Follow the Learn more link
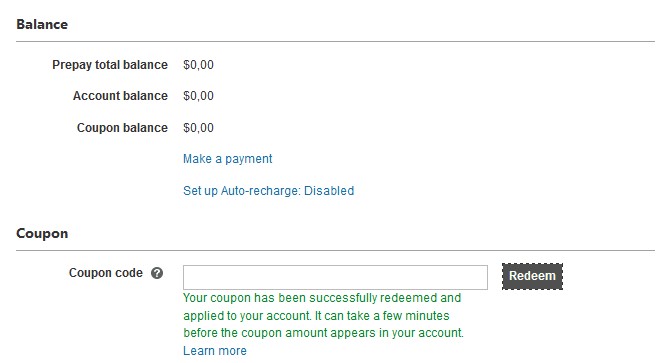 pyautogui.click(x=215, y=351)
